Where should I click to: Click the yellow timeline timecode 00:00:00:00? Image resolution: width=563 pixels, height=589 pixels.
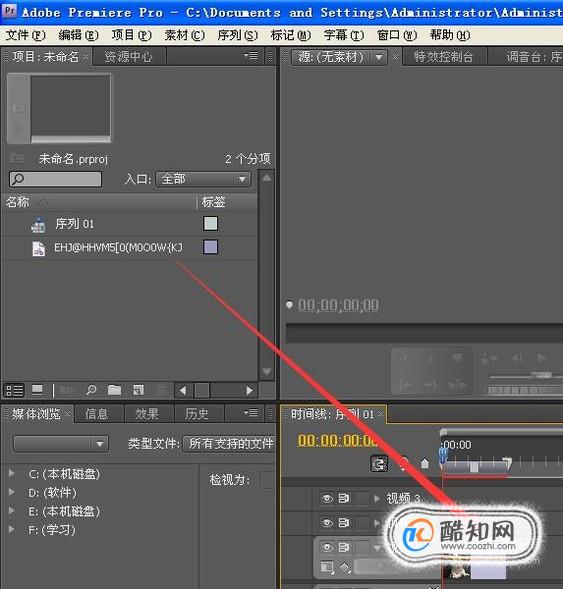[x=337, y=441]
